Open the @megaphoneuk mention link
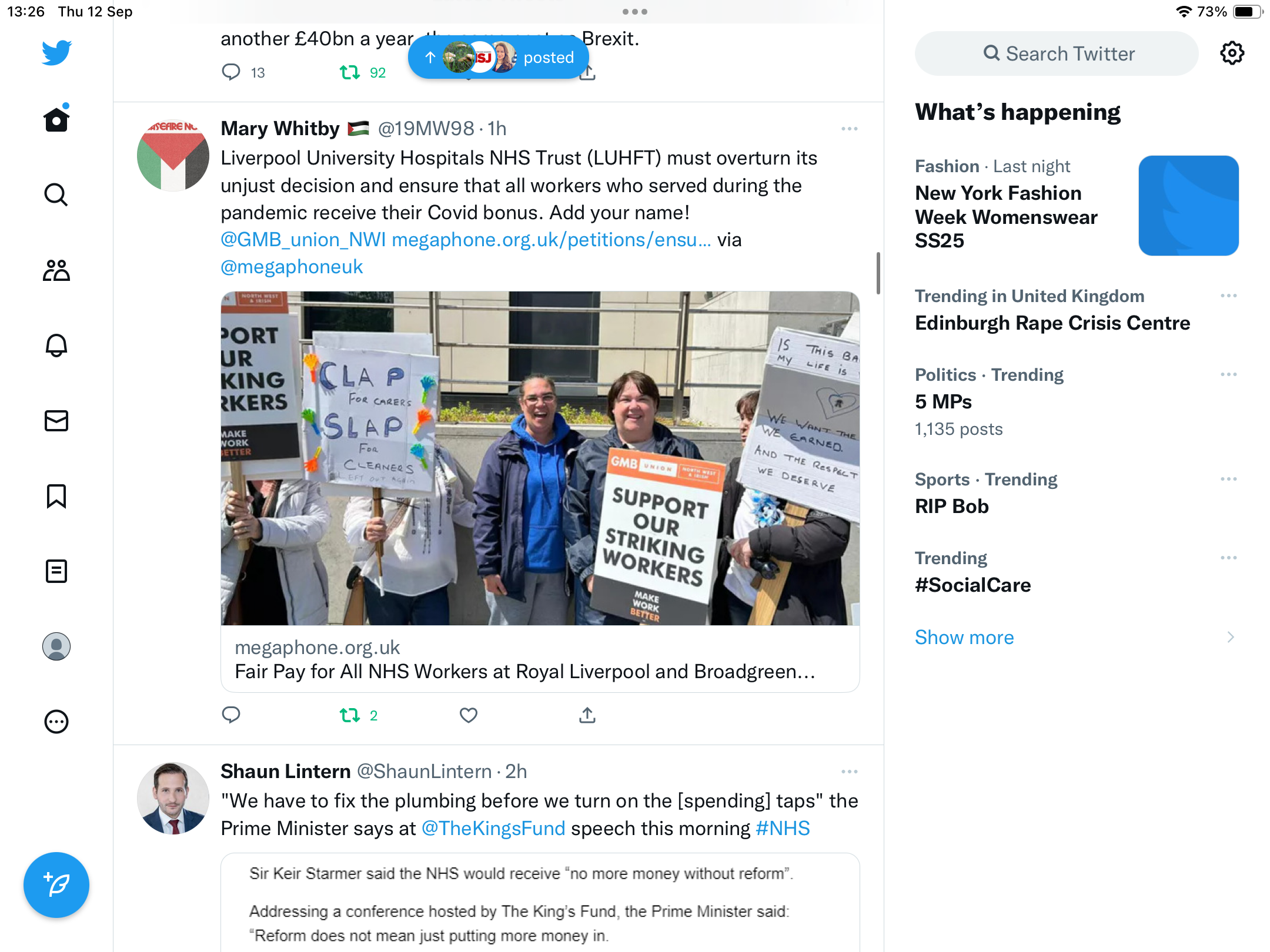The width and height of the screenshot is (1270, 952). [292, 267]
